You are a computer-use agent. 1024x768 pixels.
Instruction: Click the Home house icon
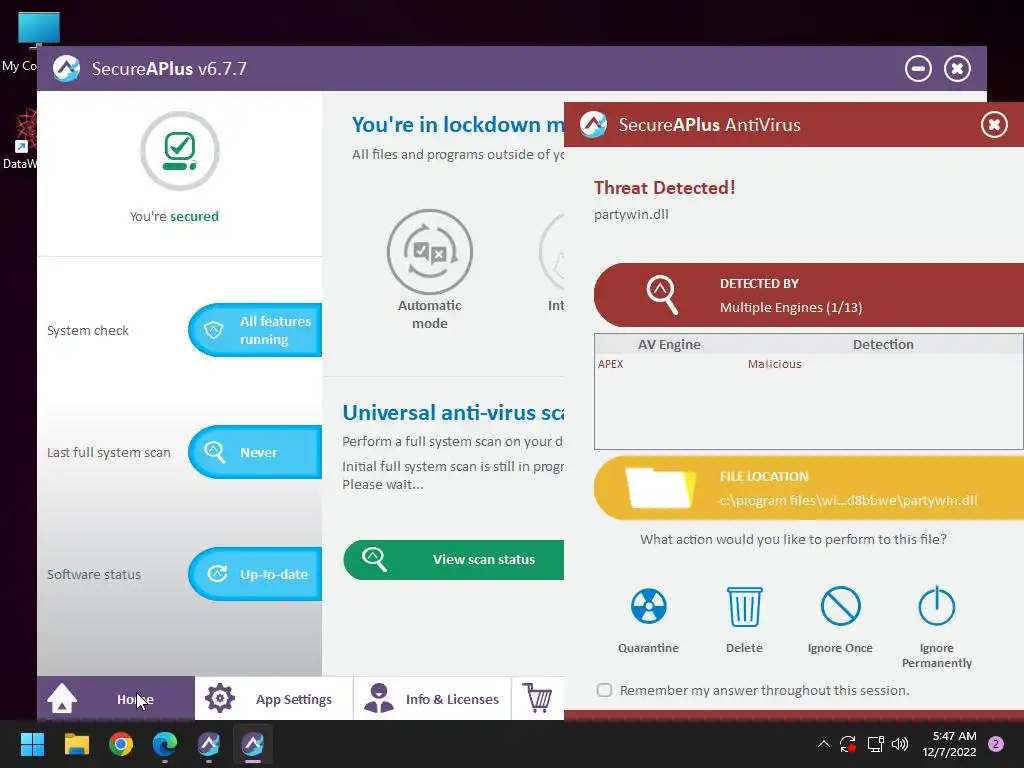click(x=62, y=698)
